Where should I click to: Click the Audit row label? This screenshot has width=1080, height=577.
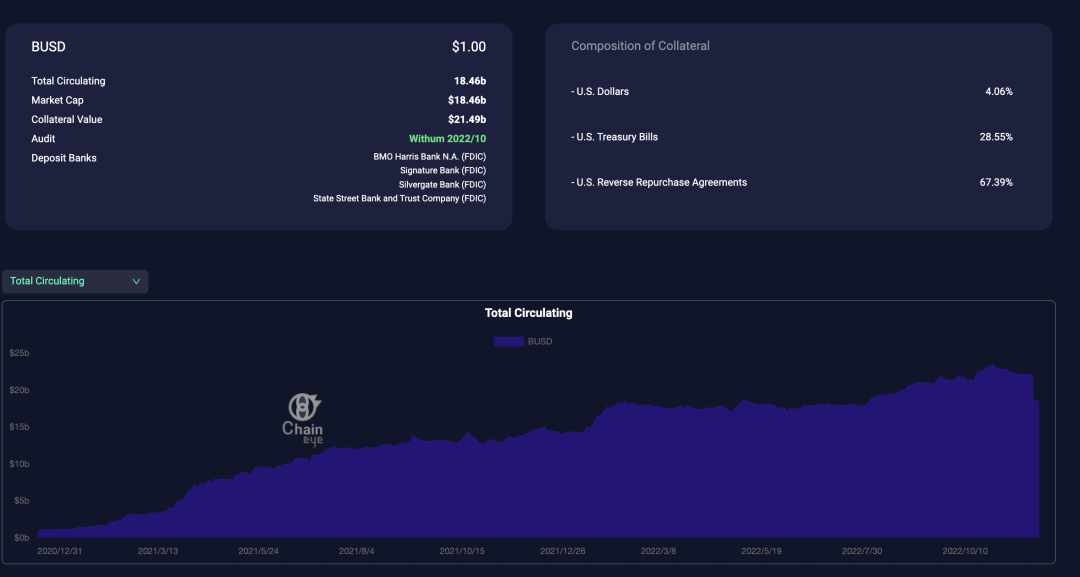click(43, 139)
